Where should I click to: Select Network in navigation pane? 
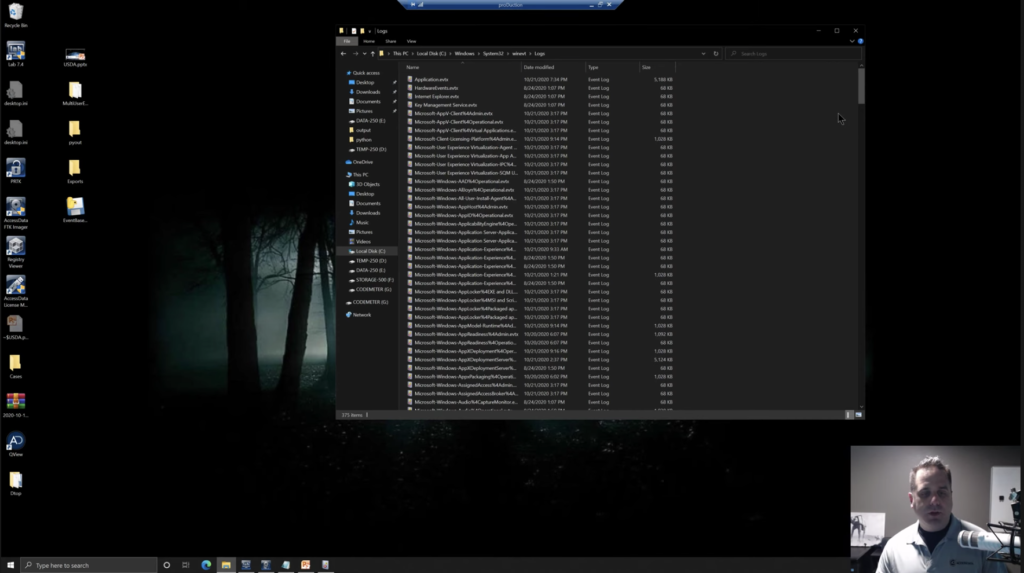361,315
